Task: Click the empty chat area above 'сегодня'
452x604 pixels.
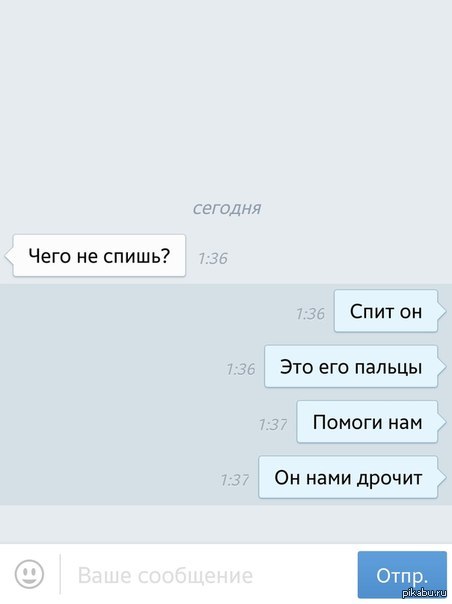Action: tap(226, 96)
